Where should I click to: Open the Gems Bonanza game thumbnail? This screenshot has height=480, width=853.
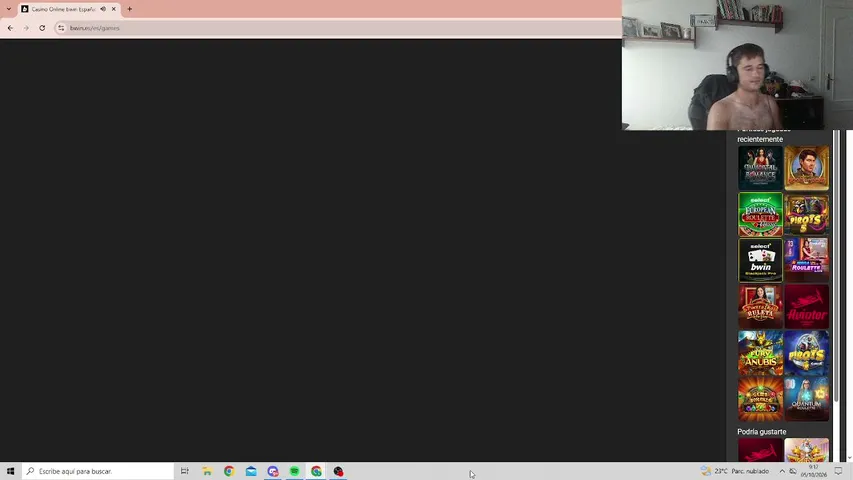(760, 399)
